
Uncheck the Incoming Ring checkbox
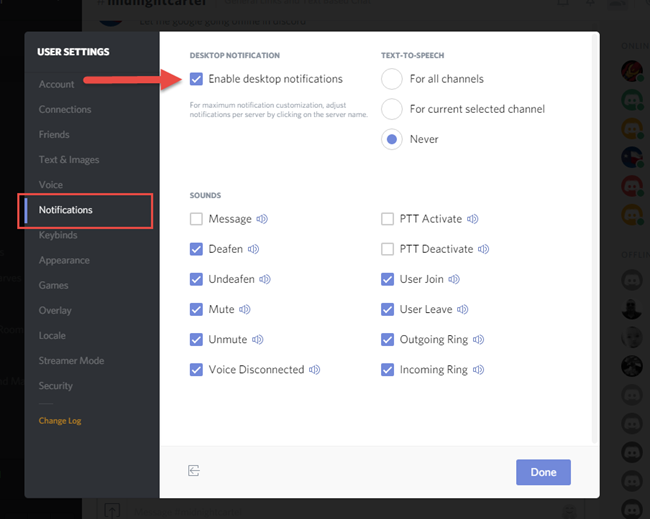(387, 370)
